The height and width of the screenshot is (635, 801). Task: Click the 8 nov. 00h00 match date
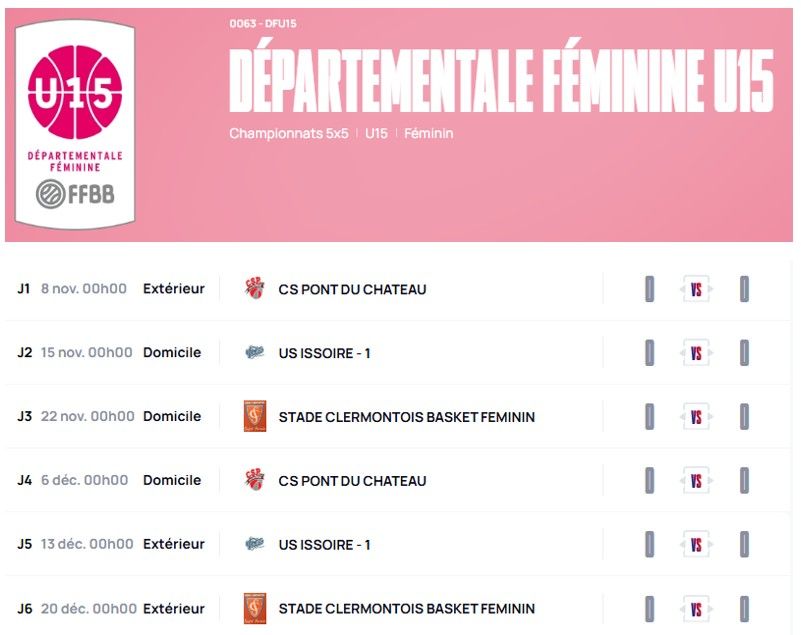(84, 288)
